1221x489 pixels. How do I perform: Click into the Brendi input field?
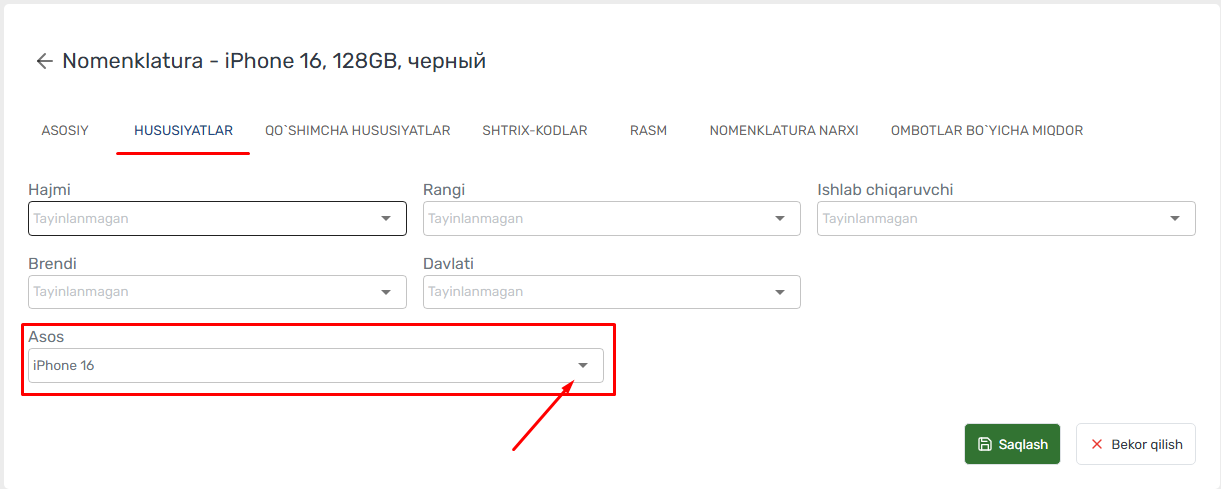217,292
